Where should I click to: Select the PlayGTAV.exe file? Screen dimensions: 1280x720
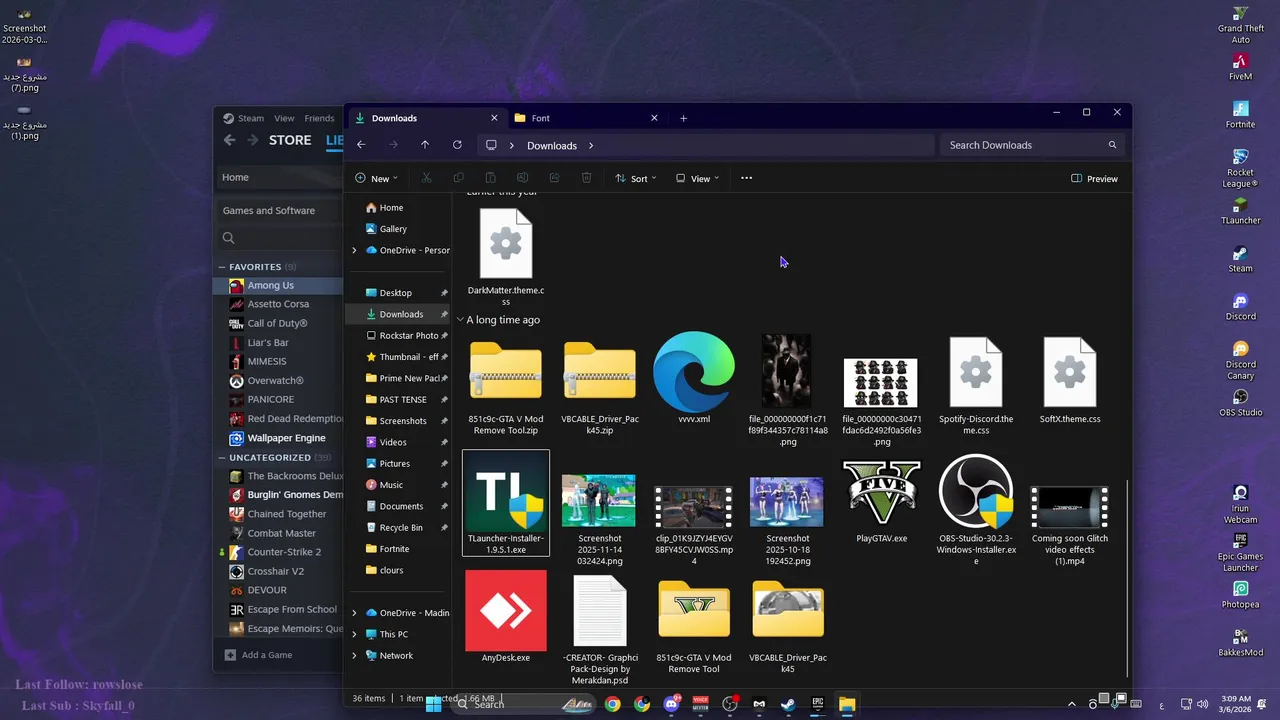point(881,502)
